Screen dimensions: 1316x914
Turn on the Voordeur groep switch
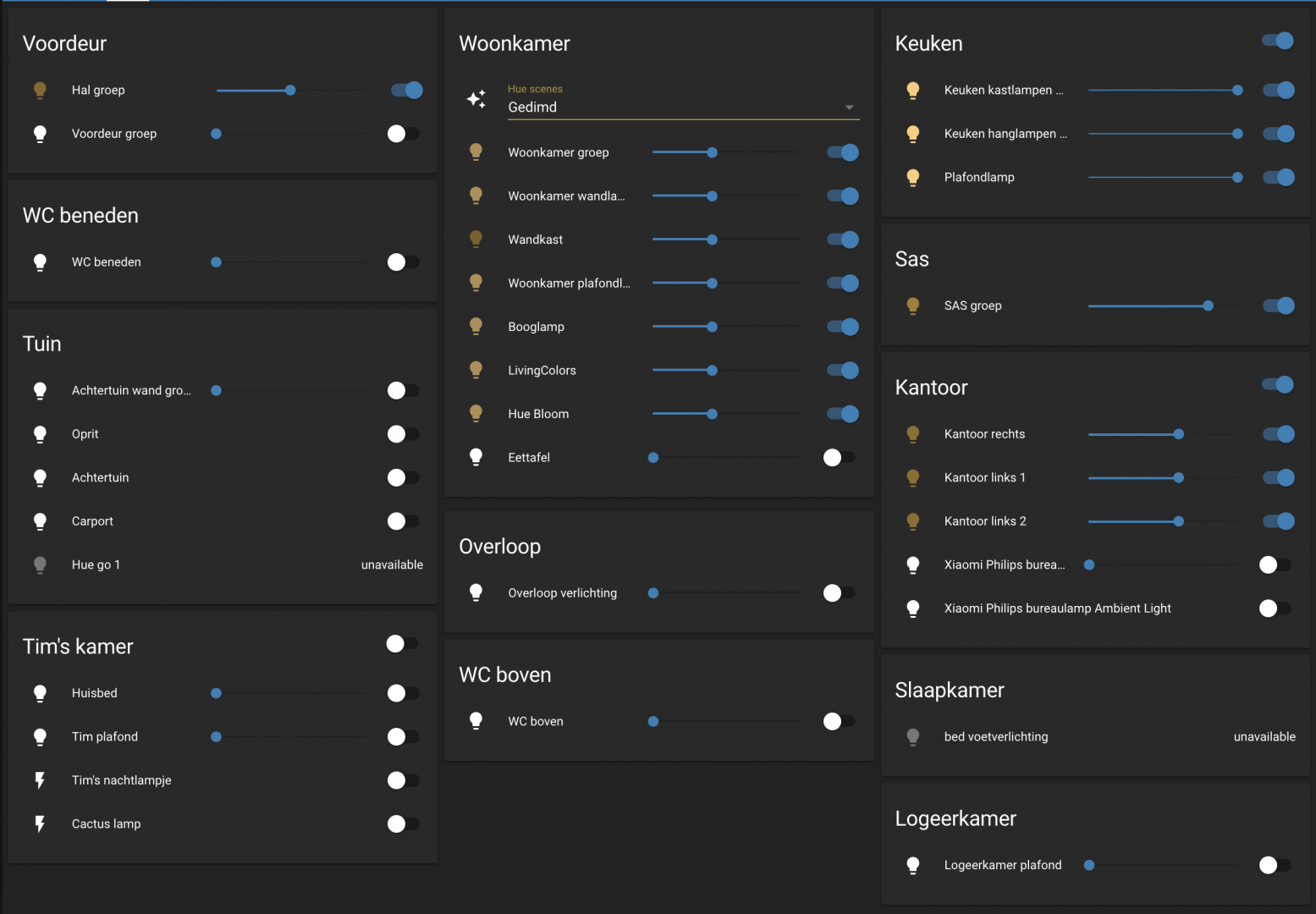tap(402, 134)
